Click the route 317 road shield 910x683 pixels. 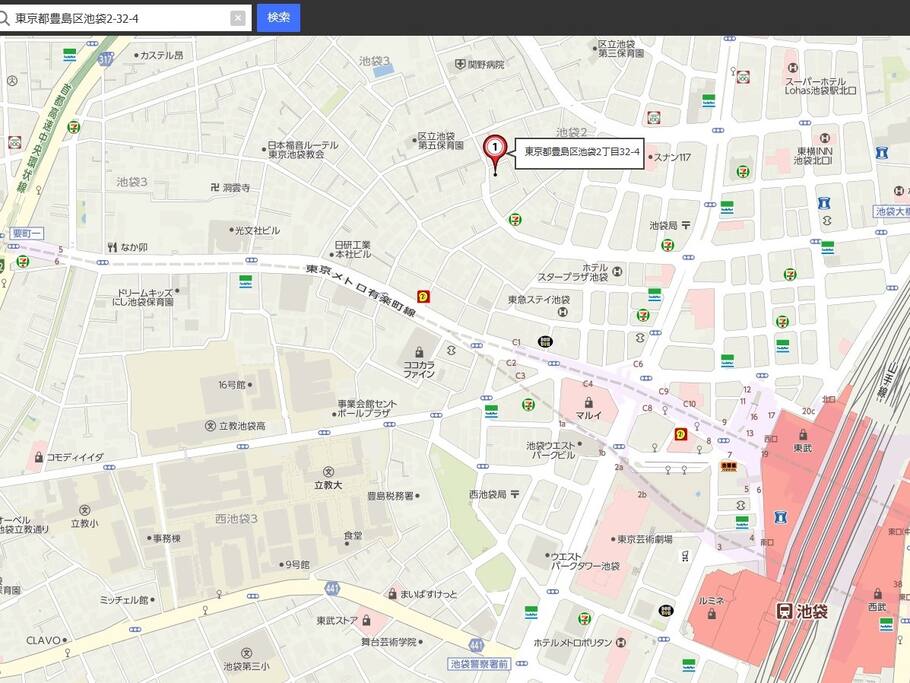pos(106,59)
